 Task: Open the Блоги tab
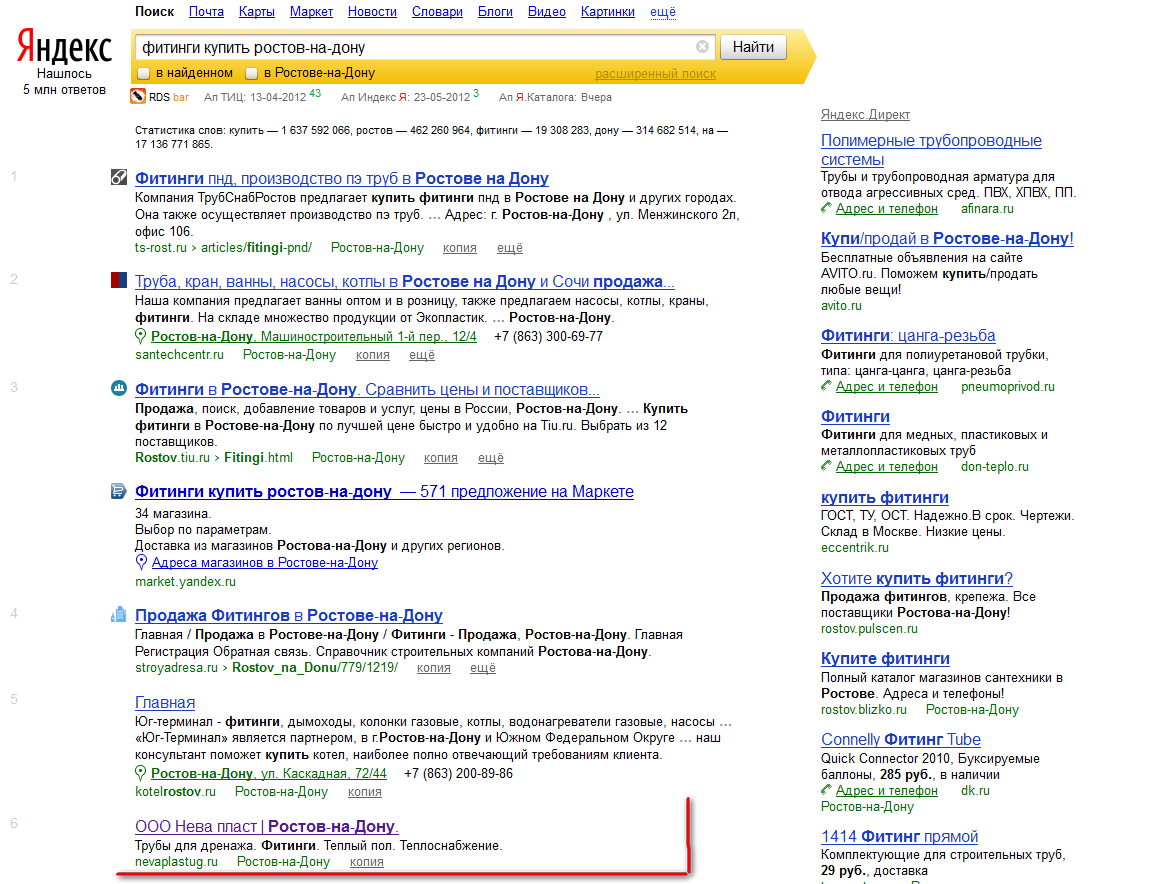click(495, 12)
